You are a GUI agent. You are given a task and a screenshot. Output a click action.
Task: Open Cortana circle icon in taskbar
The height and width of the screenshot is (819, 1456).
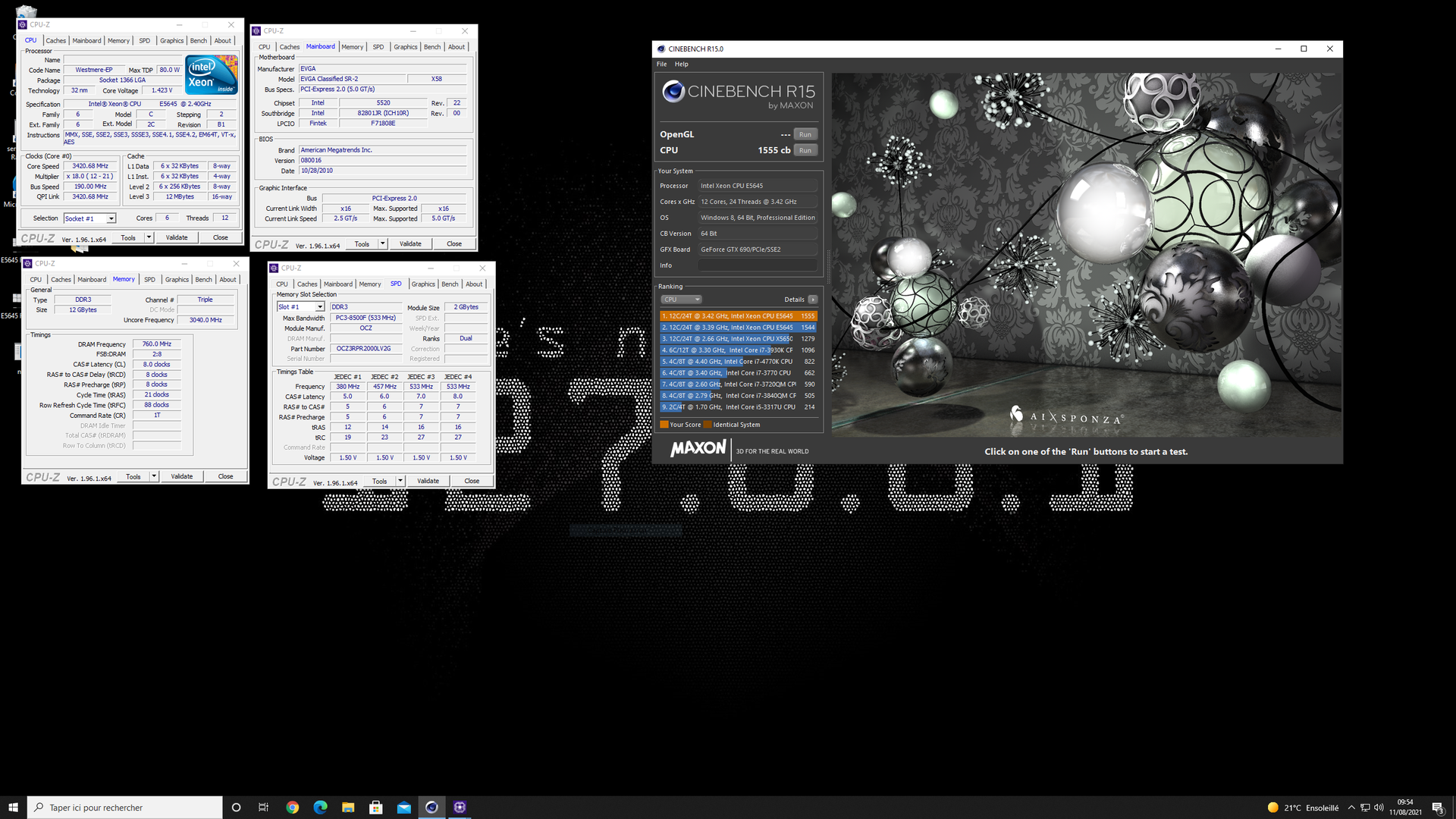pyautogui.click(x=236, y=808)
